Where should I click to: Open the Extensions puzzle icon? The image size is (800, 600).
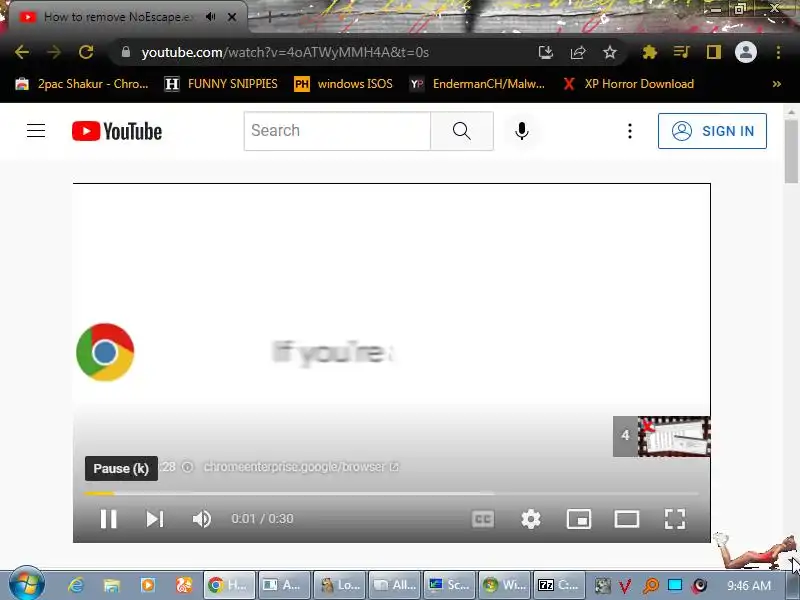(x=649, y=52)
